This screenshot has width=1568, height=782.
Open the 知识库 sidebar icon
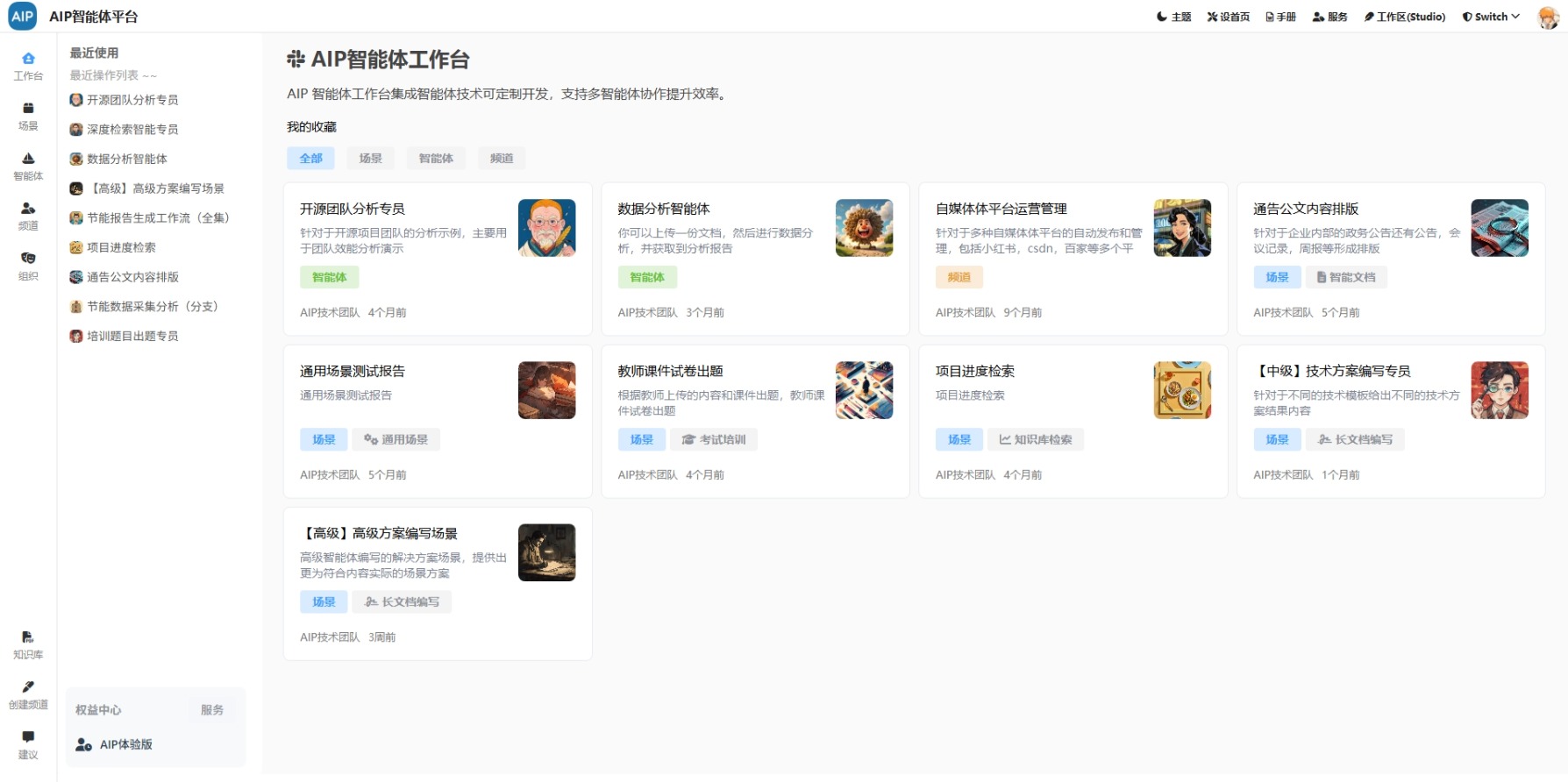tap(28, 645)
